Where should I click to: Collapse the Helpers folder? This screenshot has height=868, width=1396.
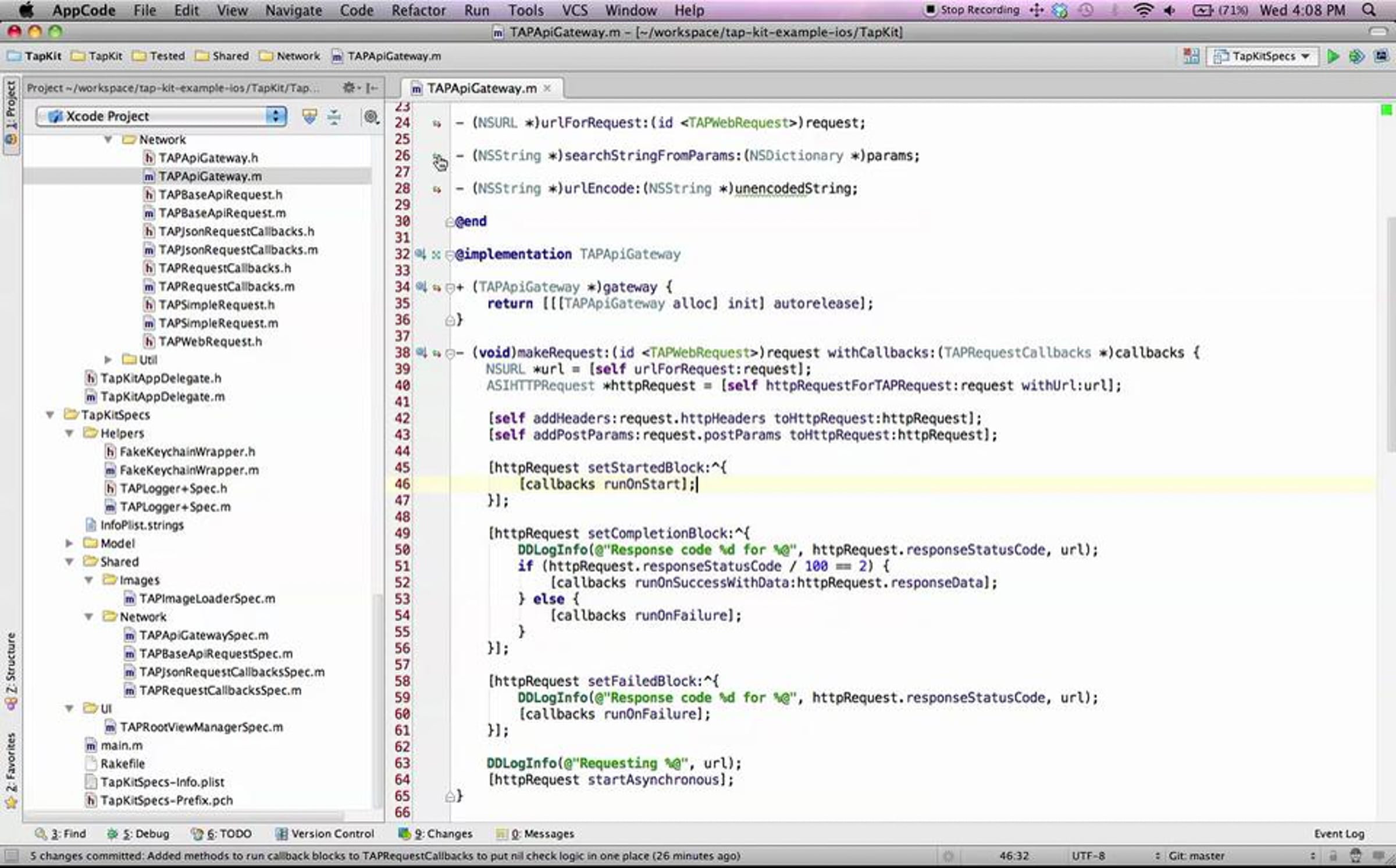point(70,434)
